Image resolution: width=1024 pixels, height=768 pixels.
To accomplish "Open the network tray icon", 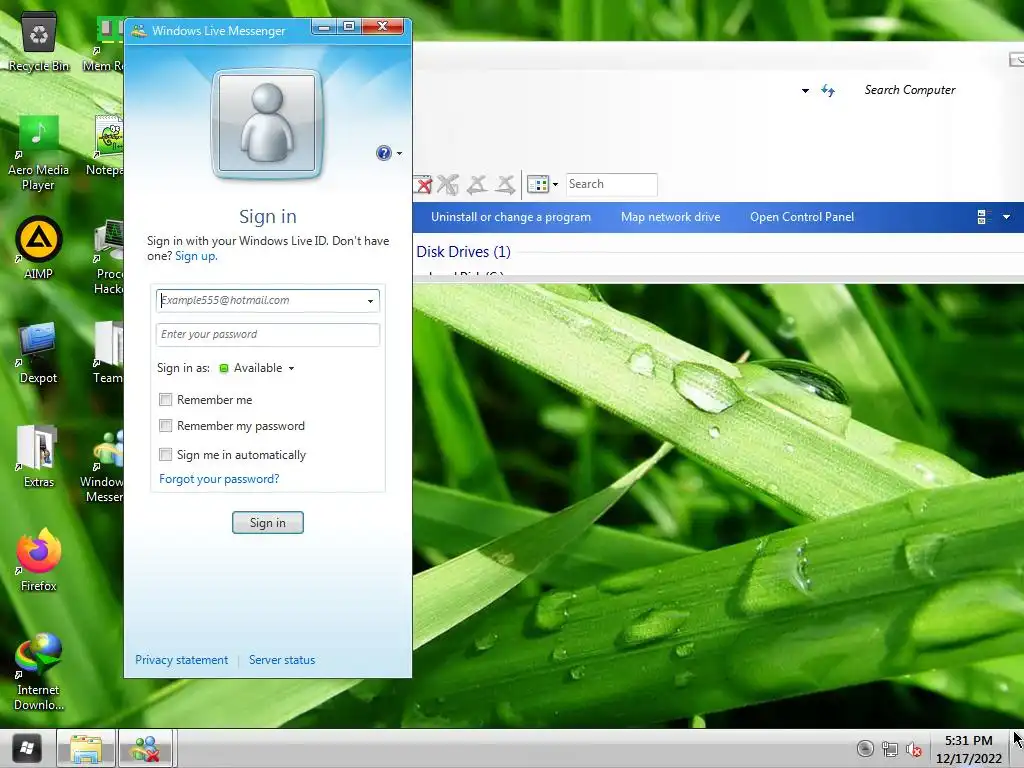I will pyautogui.click(x=889, y=749).
